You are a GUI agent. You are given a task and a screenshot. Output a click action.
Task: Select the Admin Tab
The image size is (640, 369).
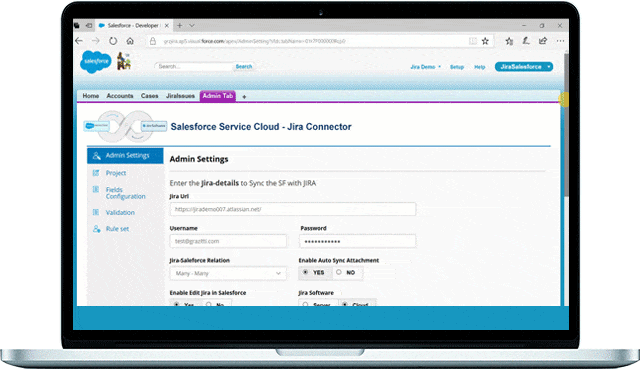click(218, 96)
